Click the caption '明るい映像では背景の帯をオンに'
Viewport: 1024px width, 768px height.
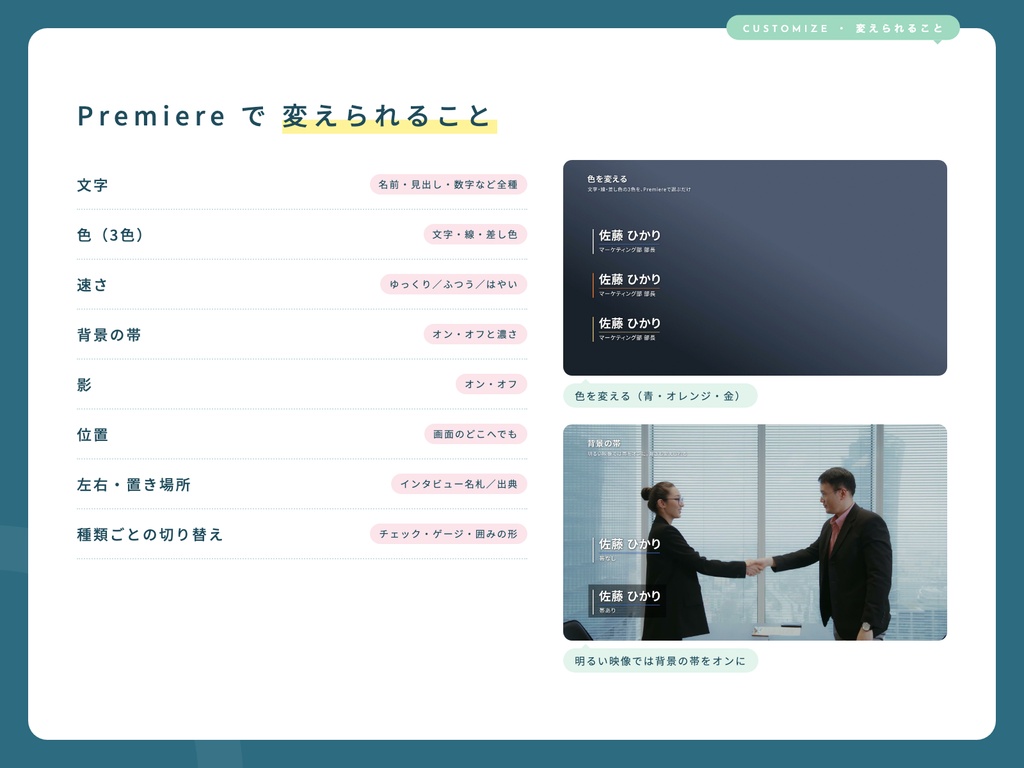(x=660, y=661)
